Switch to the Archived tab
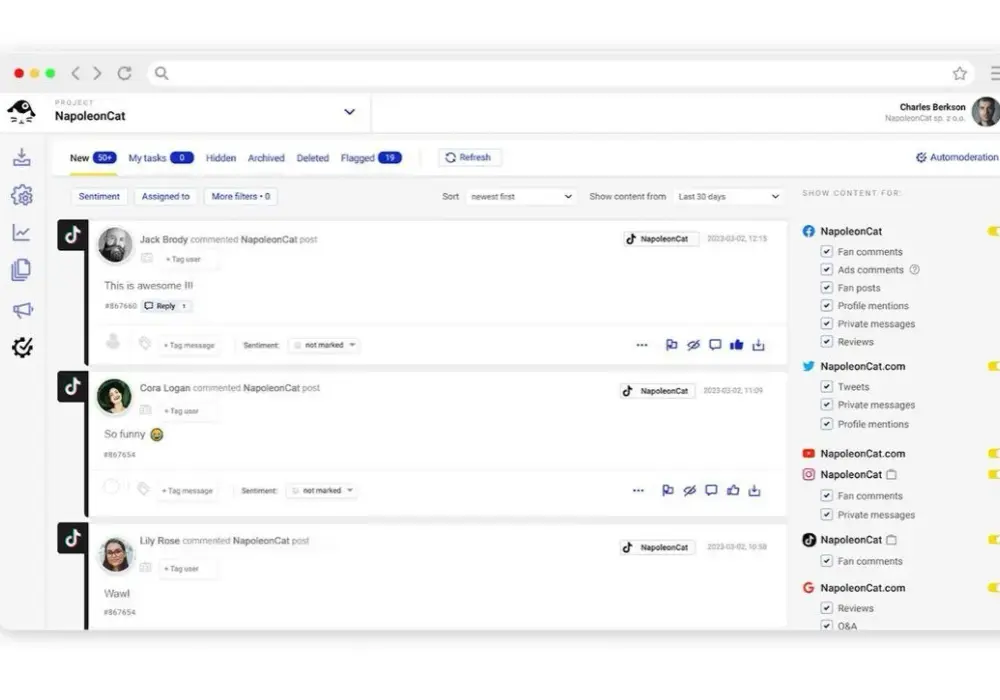The height and width of the screenshot is (700, 1000). click(x=266, y=158)
